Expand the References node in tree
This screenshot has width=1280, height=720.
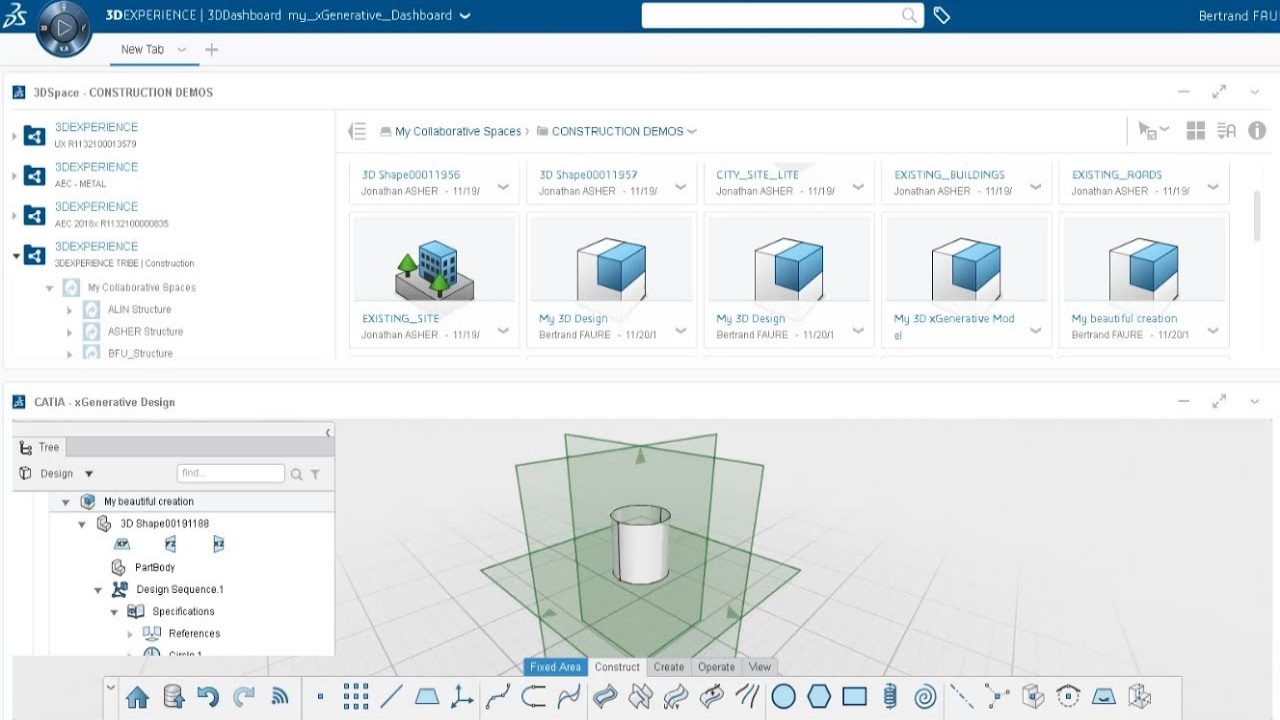(x=130, y=634)
